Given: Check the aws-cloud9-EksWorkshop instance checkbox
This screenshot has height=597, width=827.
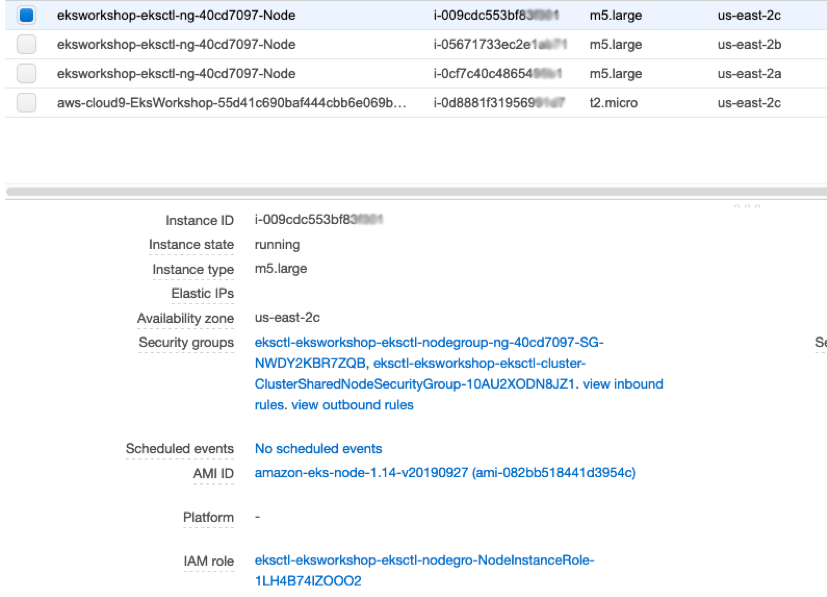Looking at the screenshot, I should [27, 102].
